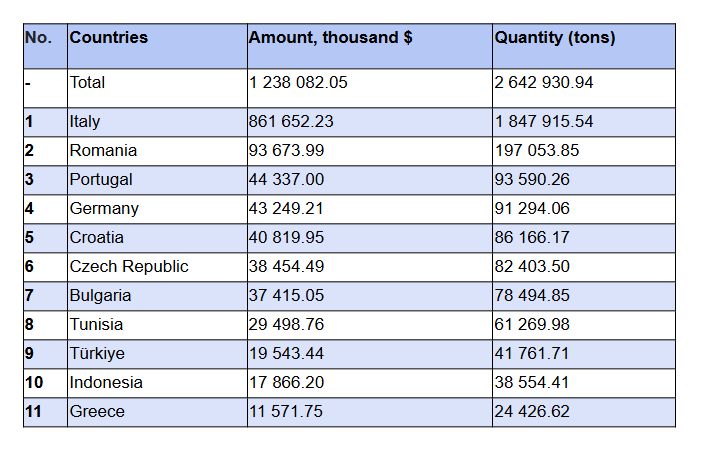
Task: Click the total quantity 2 642 930.94
Action: point(544,83)
